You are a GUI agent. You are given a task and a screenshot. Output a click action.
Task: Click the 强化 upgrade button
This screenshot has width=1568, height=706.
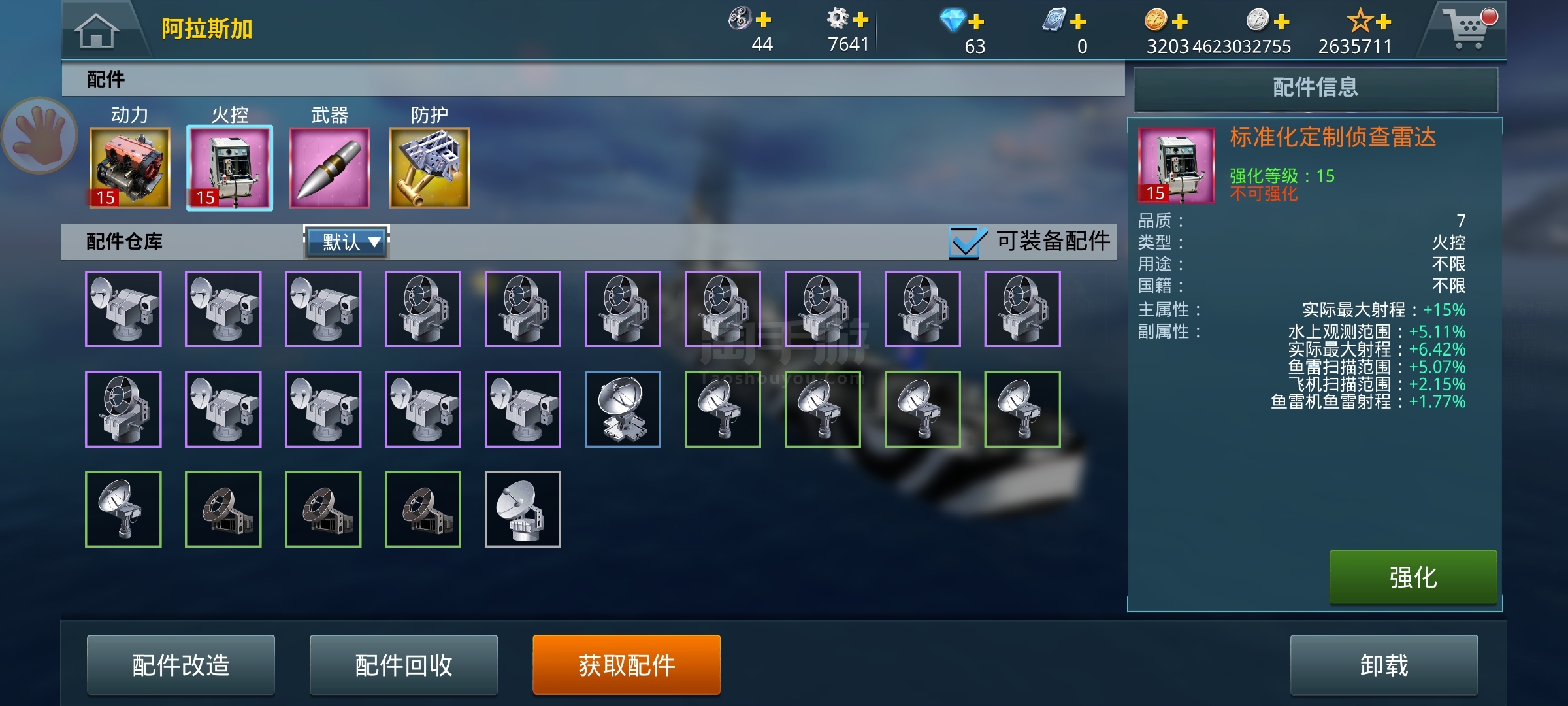coord(1413,577)
